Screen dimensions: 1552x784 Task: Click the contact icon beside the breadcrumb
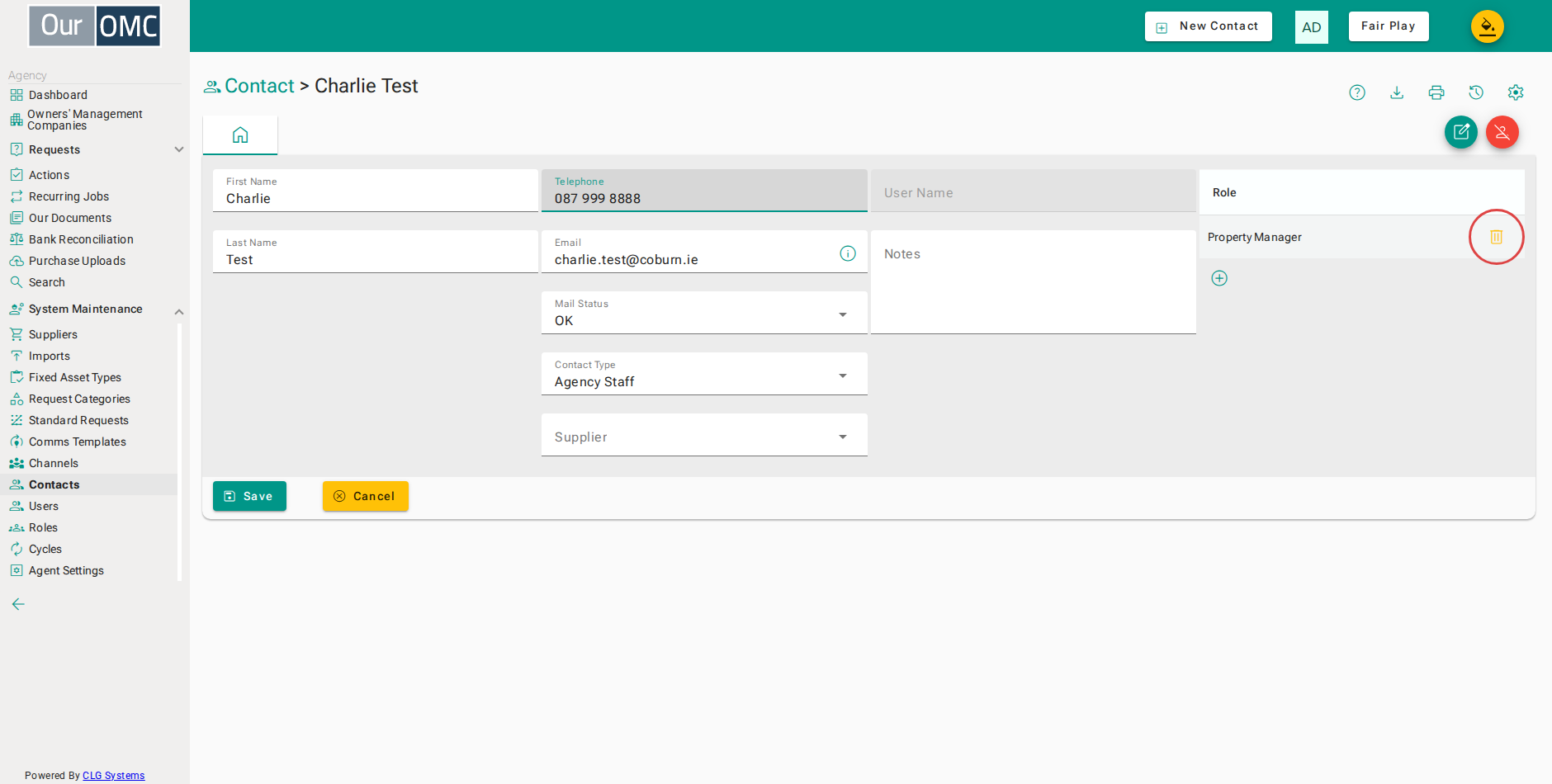pyautogui.click(x=212, y=87)
